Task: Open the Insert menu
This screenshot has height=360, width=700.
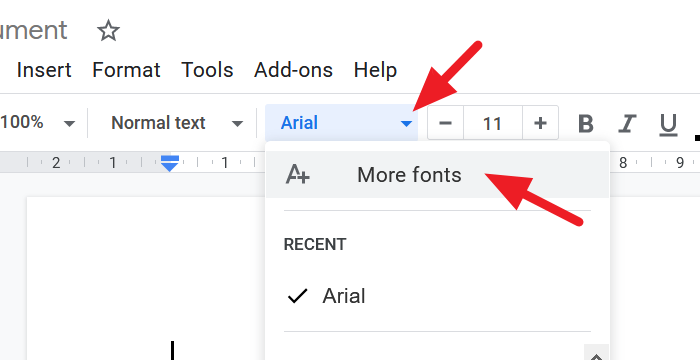Action: click(x=44, y=70)
